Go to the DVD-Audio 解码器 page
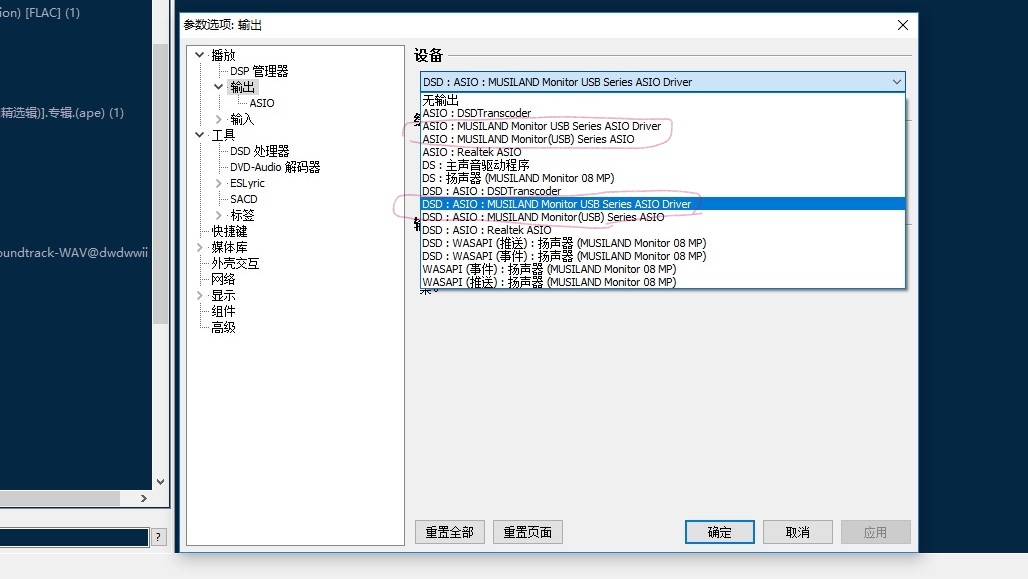 click(x=275, y=167)
